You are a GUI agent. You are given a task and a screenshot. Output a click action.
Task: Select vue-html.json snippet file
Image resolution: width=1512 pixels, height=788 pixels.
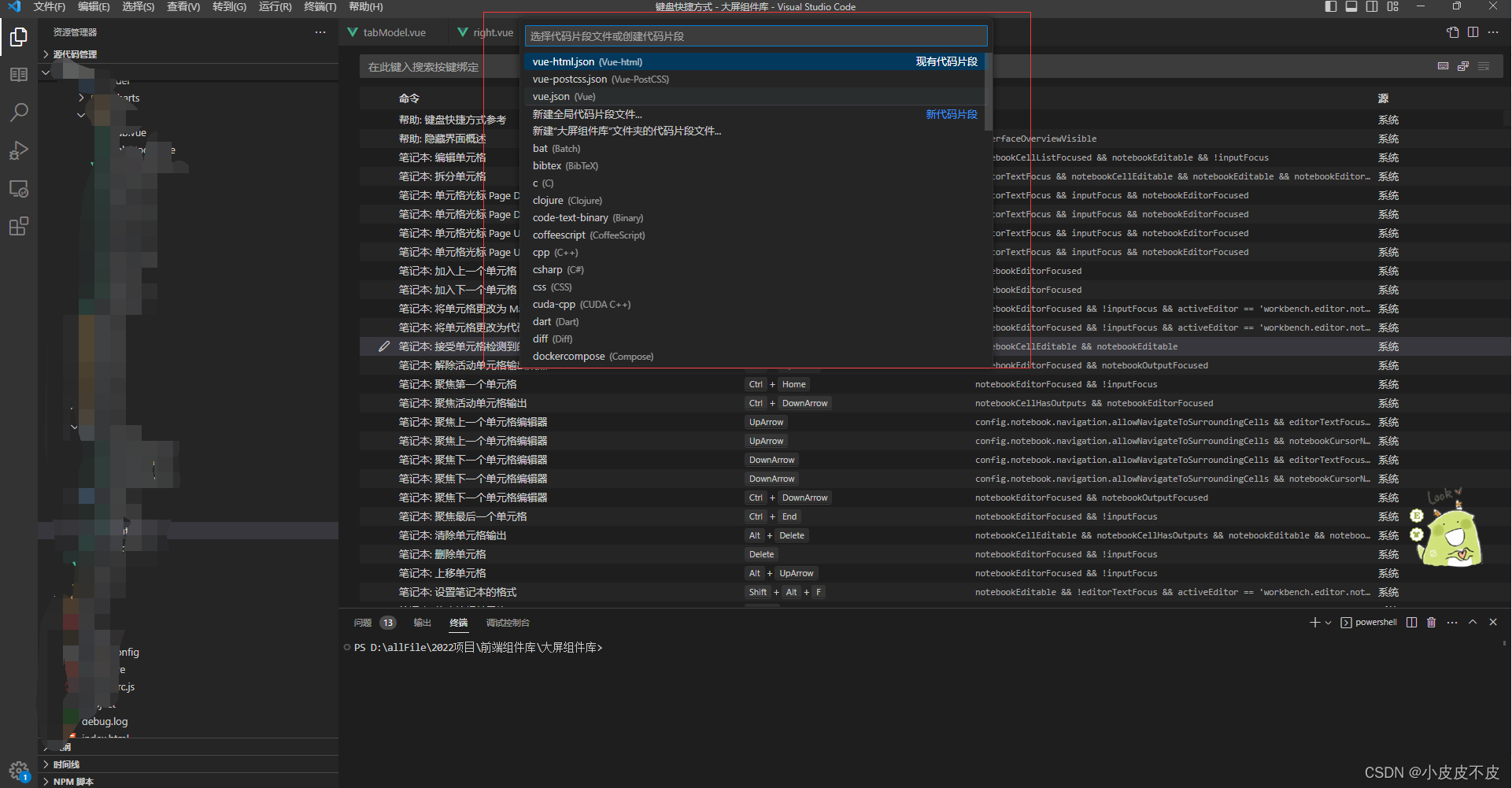755,61
